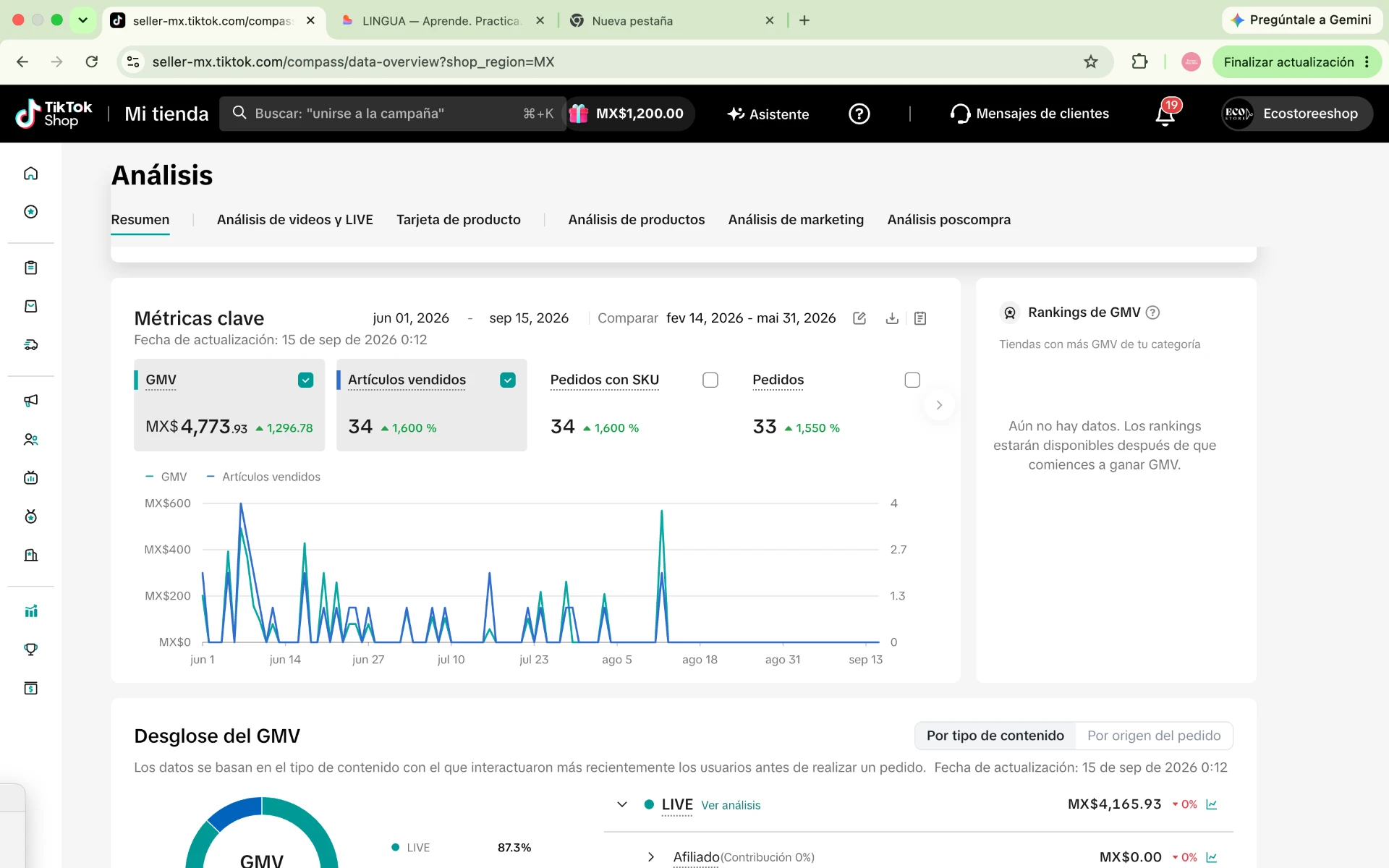The image size is (1389, 868).
Task: Click the star-in-circle sidebar icon below home
Action: (x=30, y=212)
